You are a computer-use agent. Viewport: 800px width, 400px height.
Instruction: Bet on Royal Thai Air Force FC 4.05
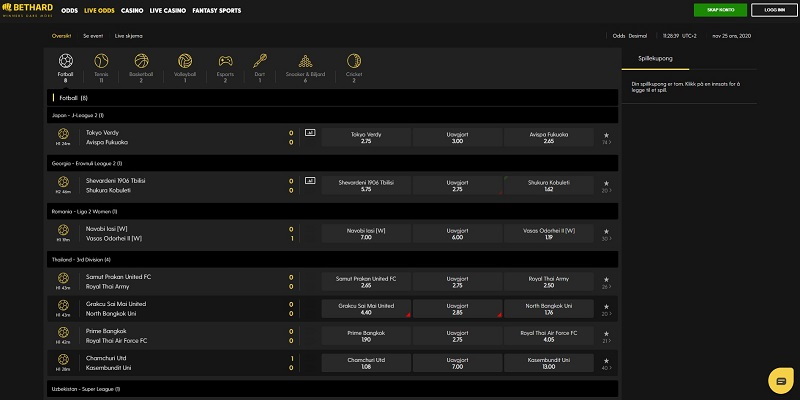click(x=548, y=336)
